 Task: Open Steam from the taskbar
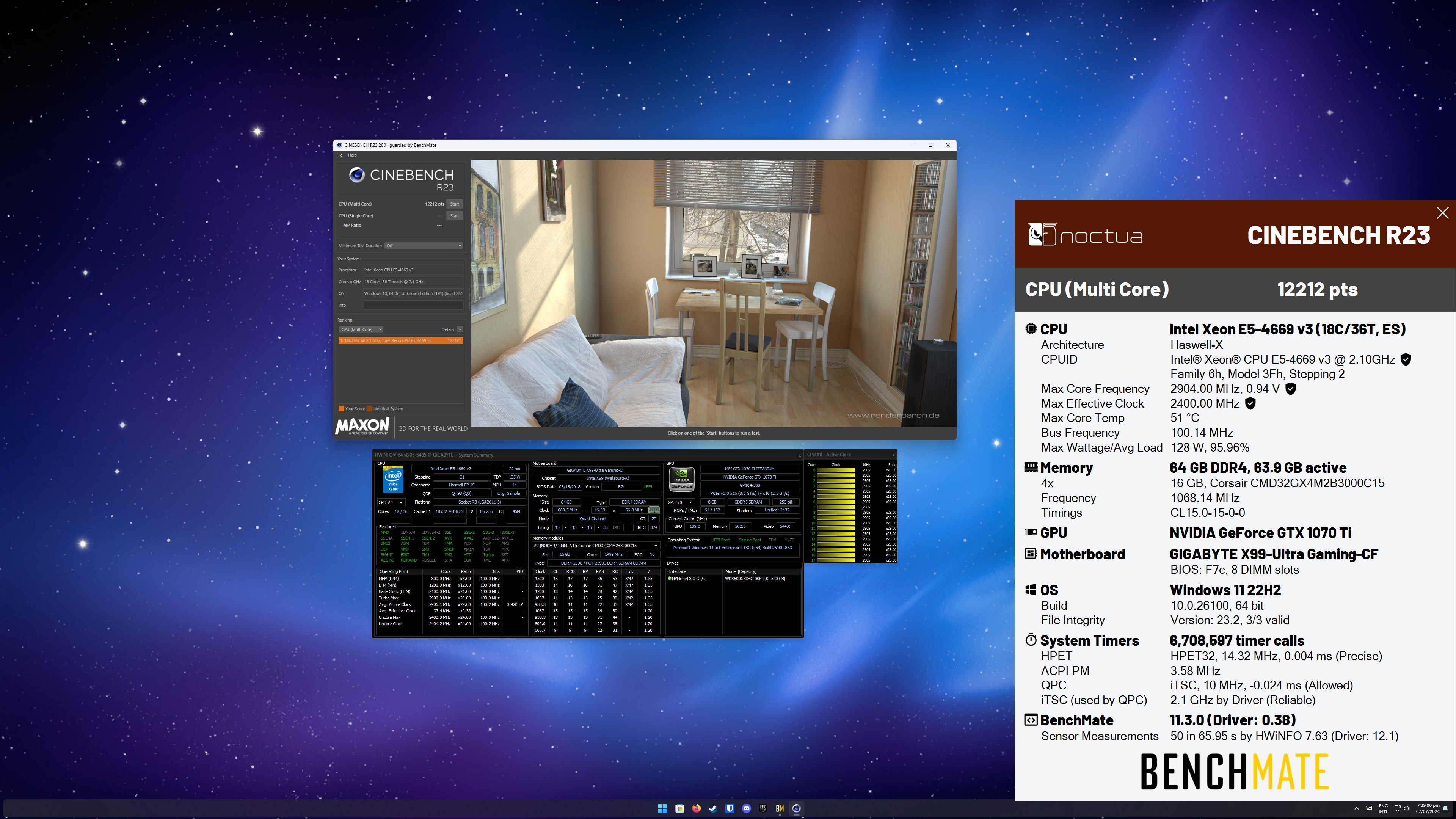(x=713, y=808)
